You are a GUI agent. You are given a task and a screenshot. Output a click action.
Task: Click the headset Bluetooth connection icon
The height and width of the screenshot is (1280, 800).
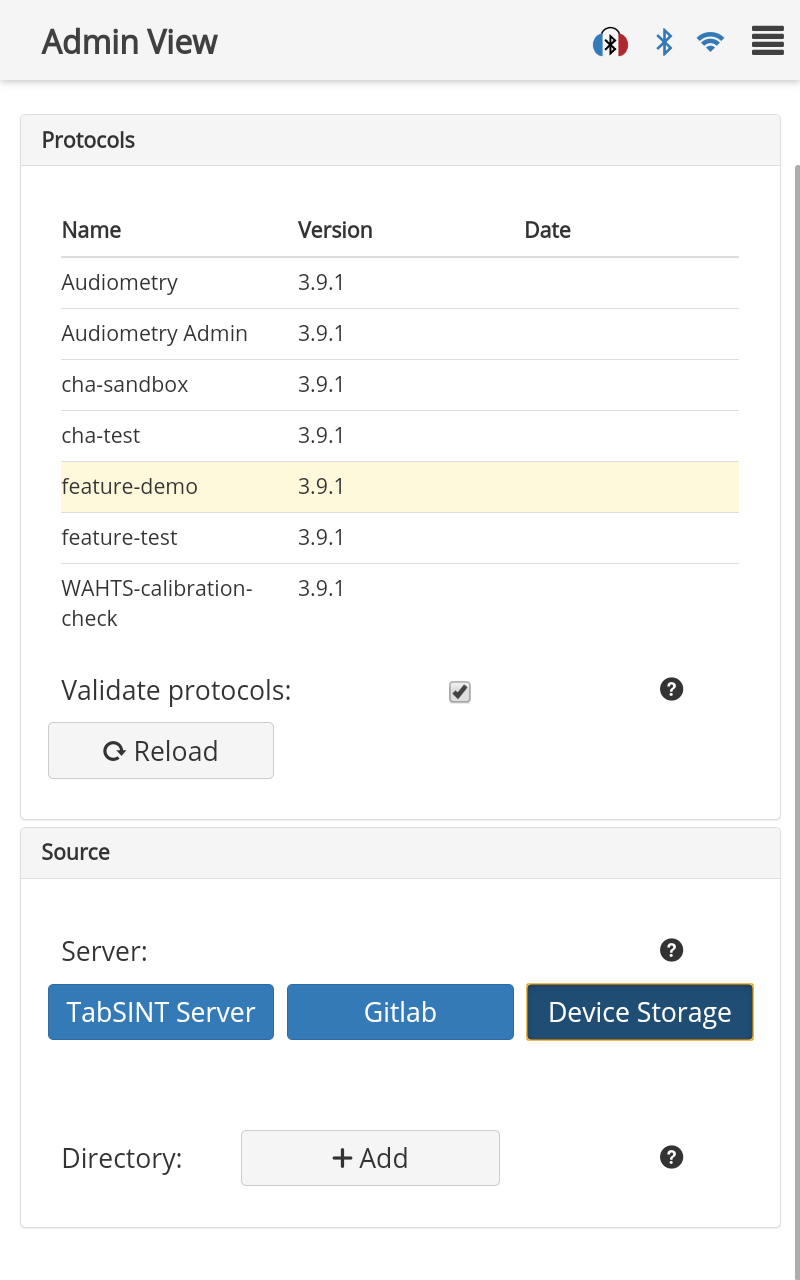610,43
